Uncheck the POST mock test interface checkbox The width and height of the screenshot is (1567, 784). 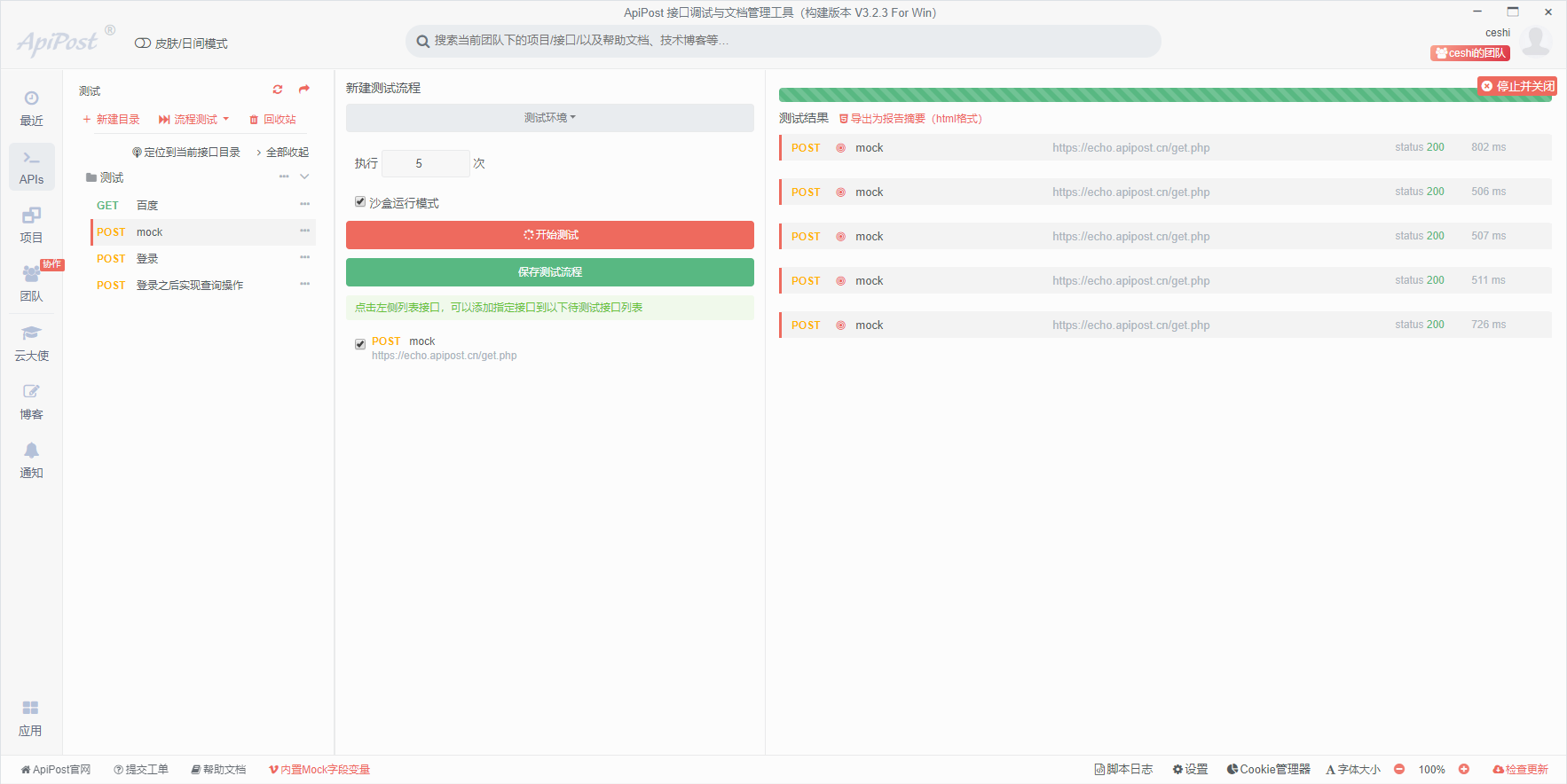tap(360, 344)
